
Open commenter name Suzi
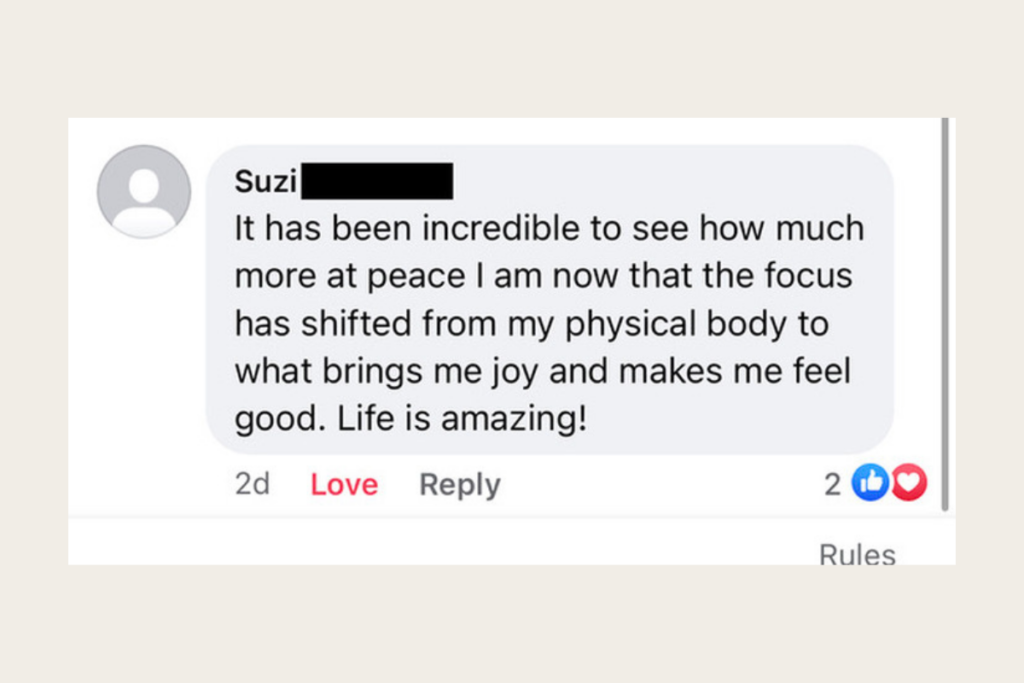[266, 181]
